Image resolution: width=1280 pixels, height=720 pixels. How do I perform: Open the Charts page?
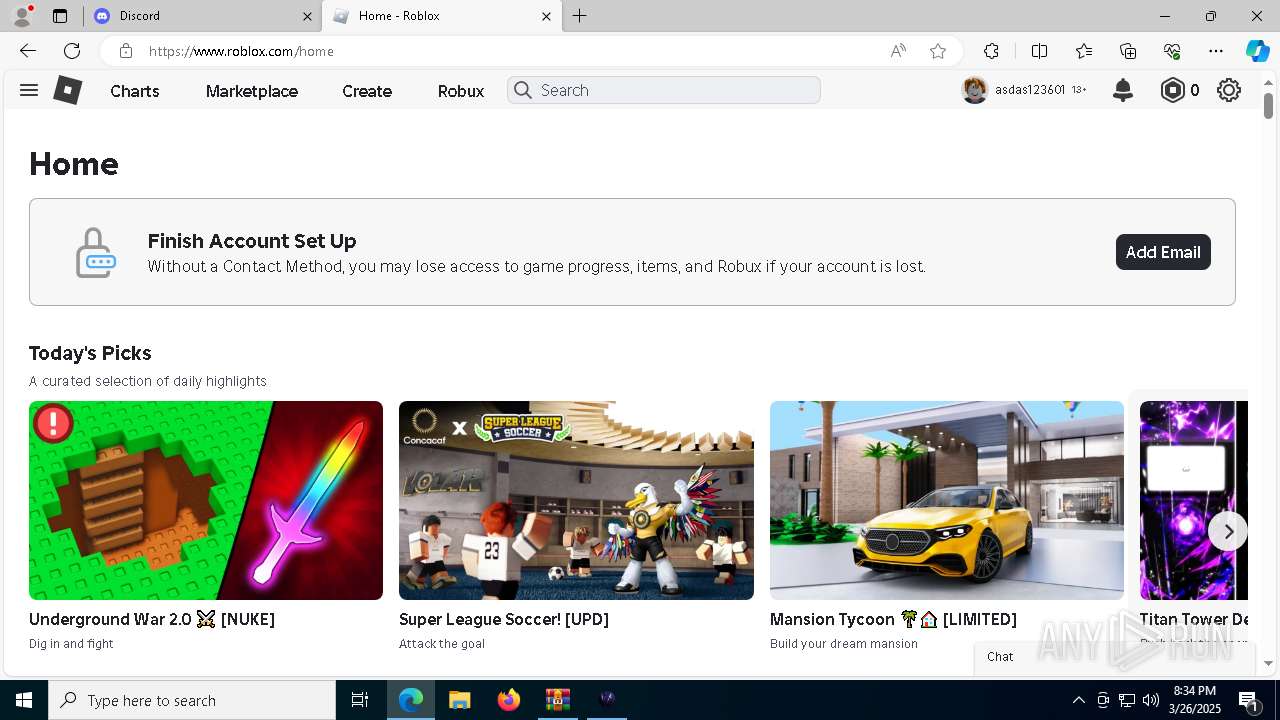135,91
